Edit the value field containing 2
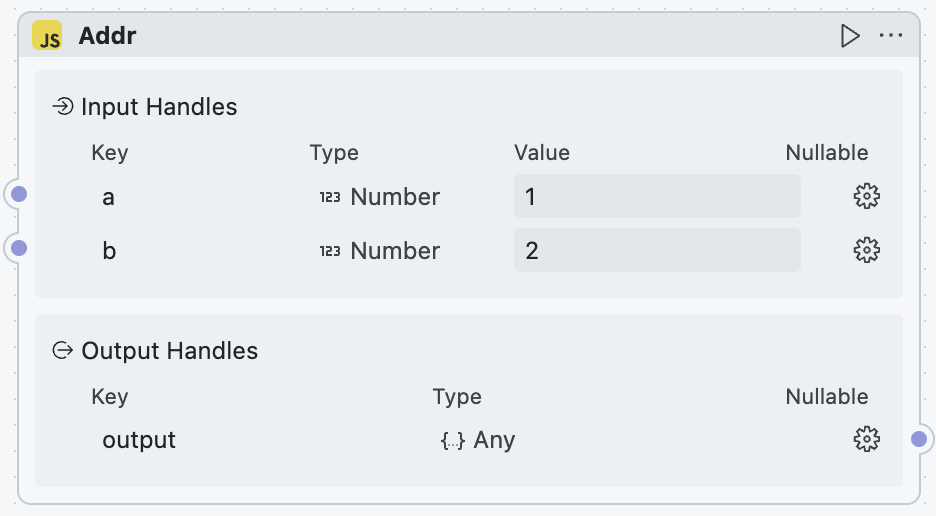936x516 pixels. click(x=656, y=250)
